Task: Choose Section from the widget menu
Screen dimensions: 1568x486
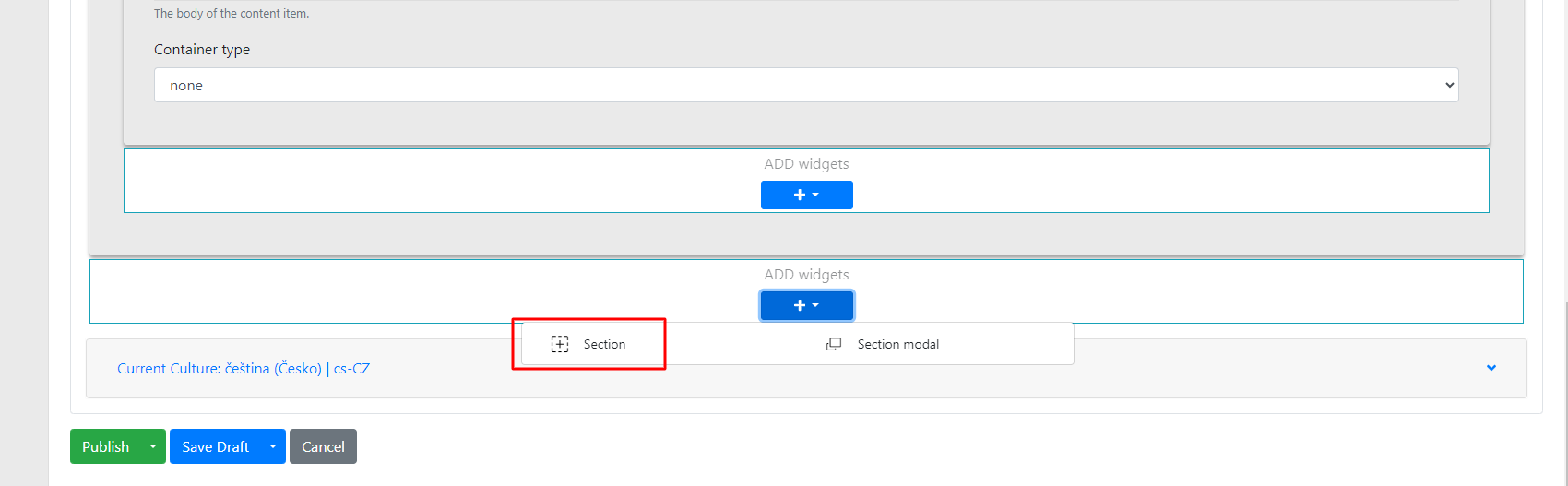Action: [x=604, y=344]
